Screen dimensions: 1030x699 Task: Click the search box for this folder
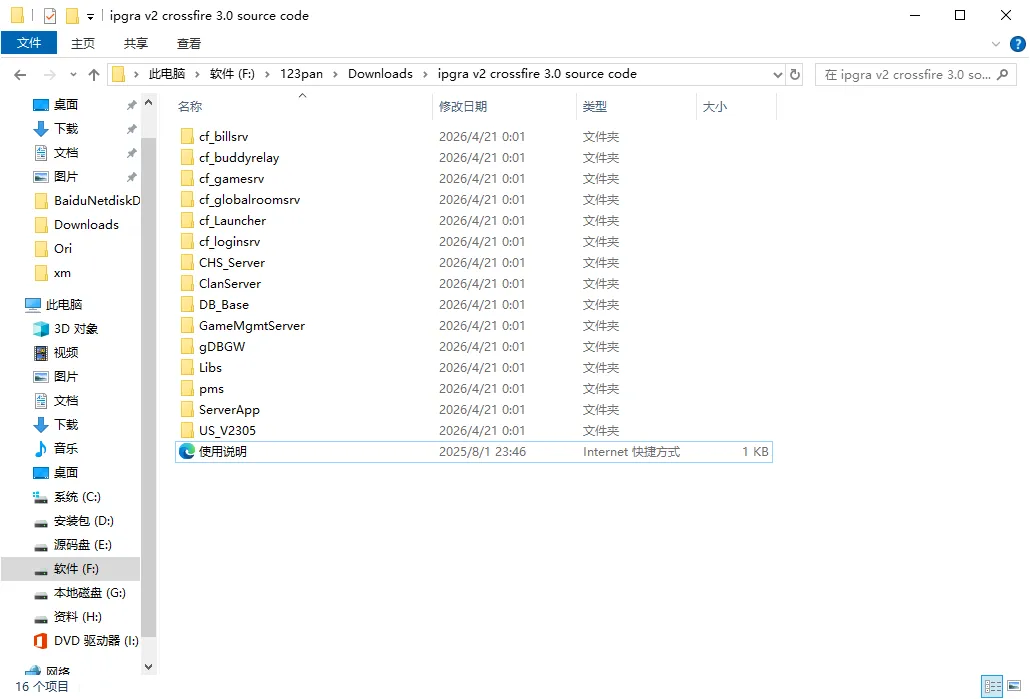click(x=915, y=73)
